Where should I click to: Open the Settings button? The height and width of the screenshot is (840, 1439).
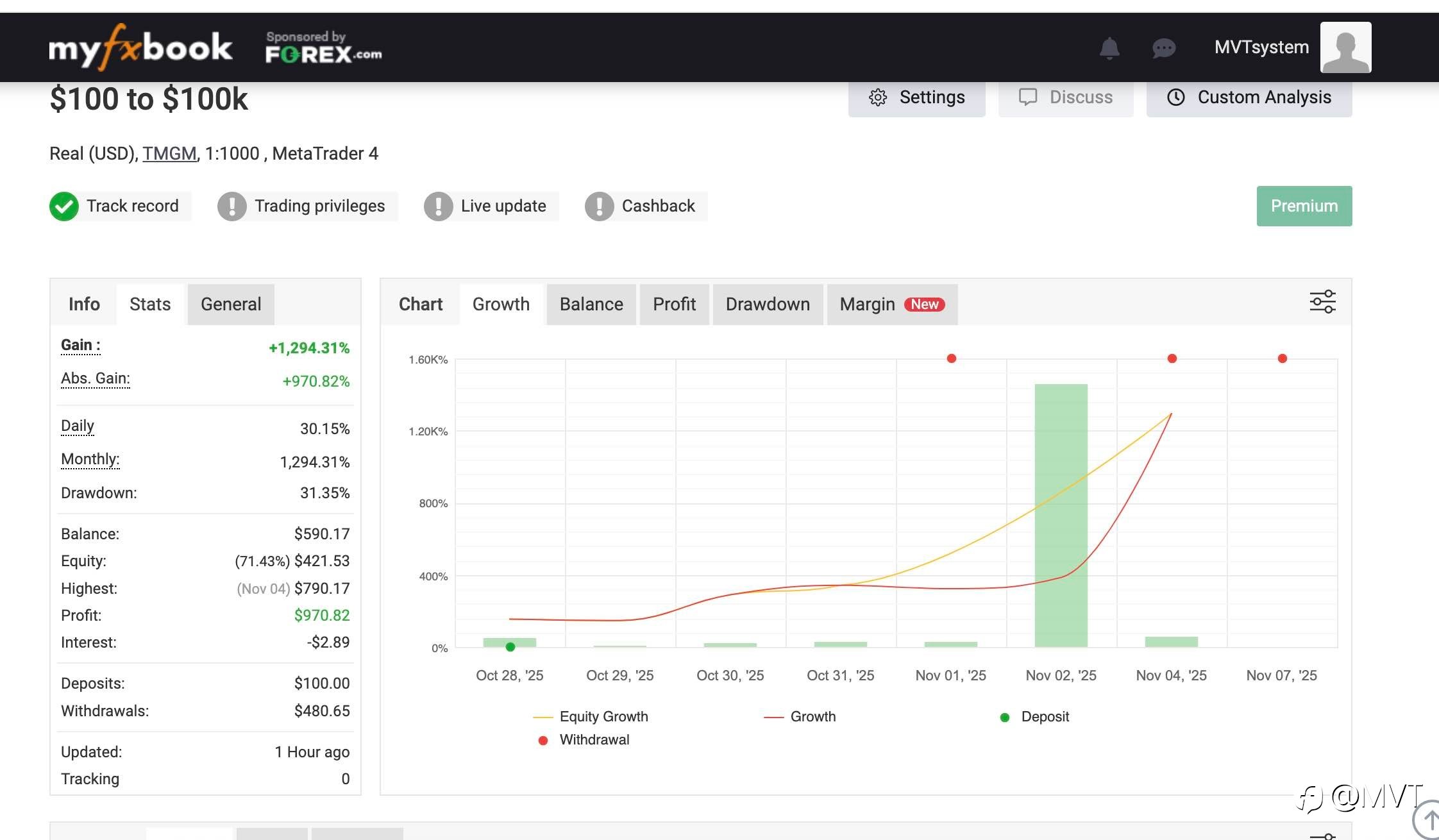tap(916, 97)
